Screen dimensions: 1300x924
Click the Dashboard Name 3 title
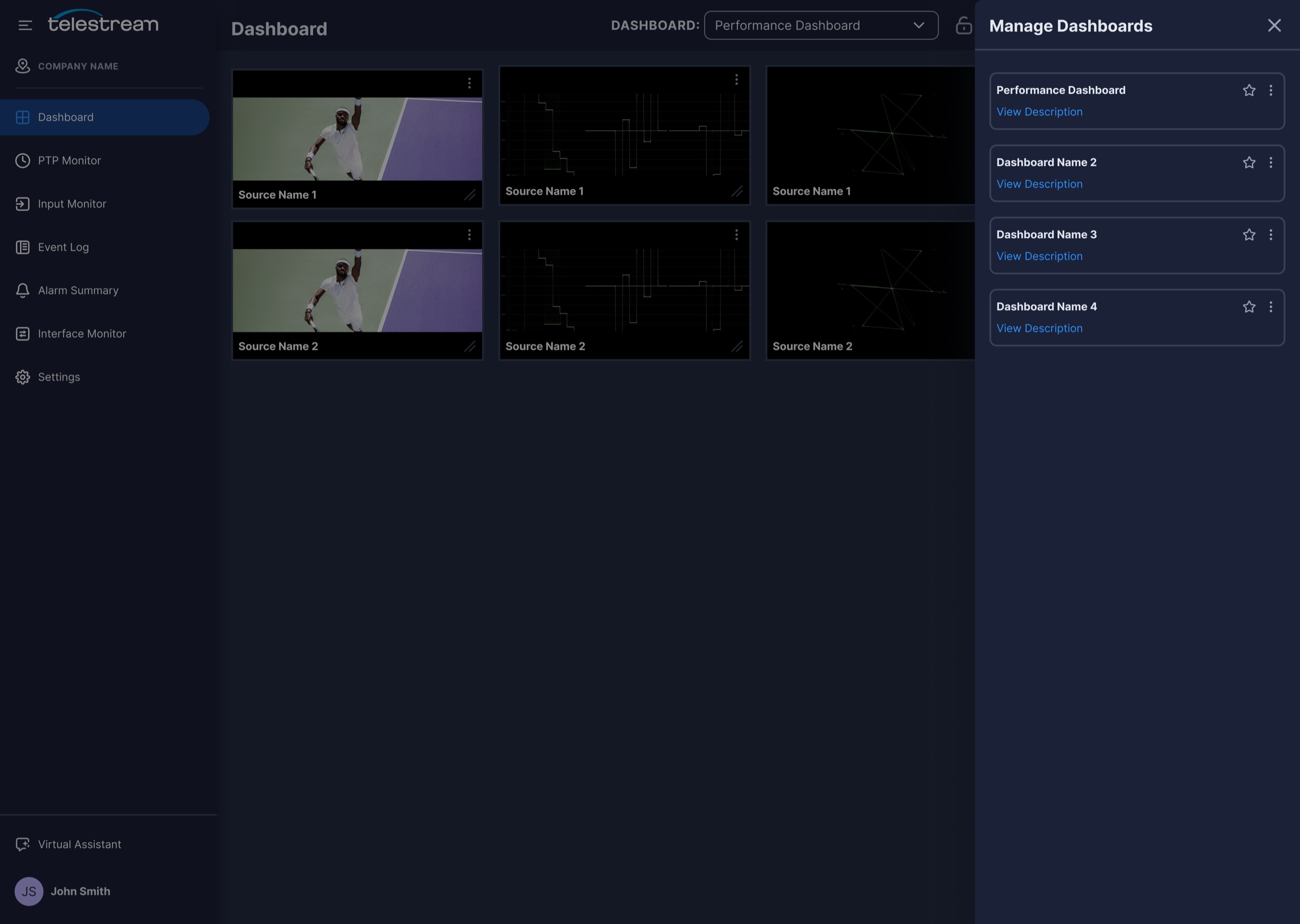[x=1046, y=235]
